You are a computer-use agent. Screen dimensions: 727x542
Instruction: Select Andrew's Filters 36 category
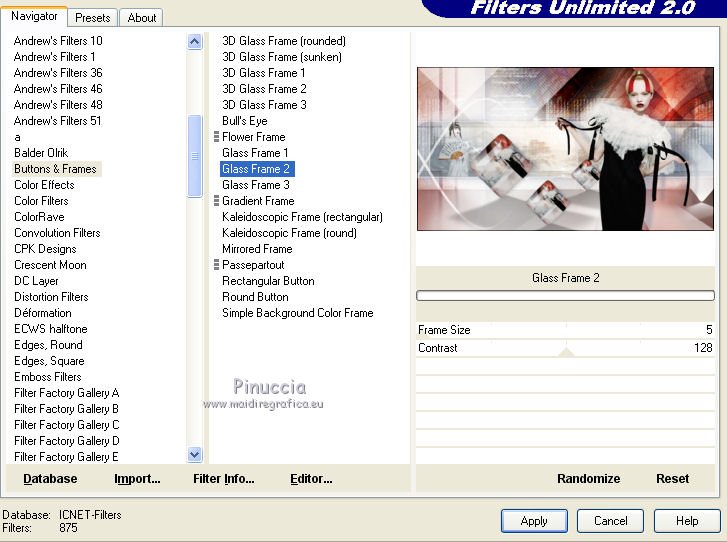point(58,73)
